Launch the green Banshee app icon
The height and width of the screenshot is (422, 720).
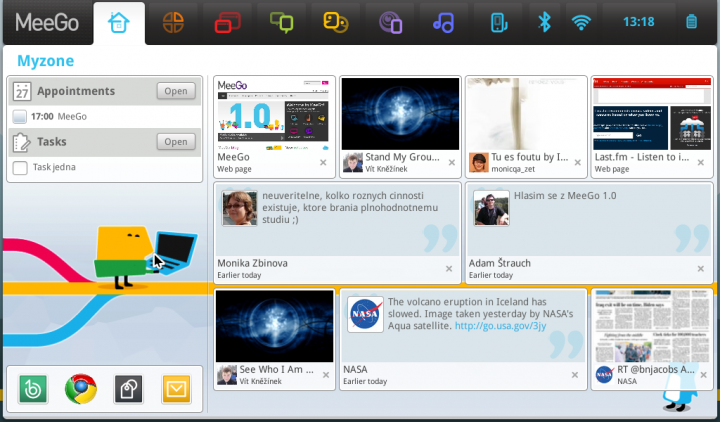33,389
